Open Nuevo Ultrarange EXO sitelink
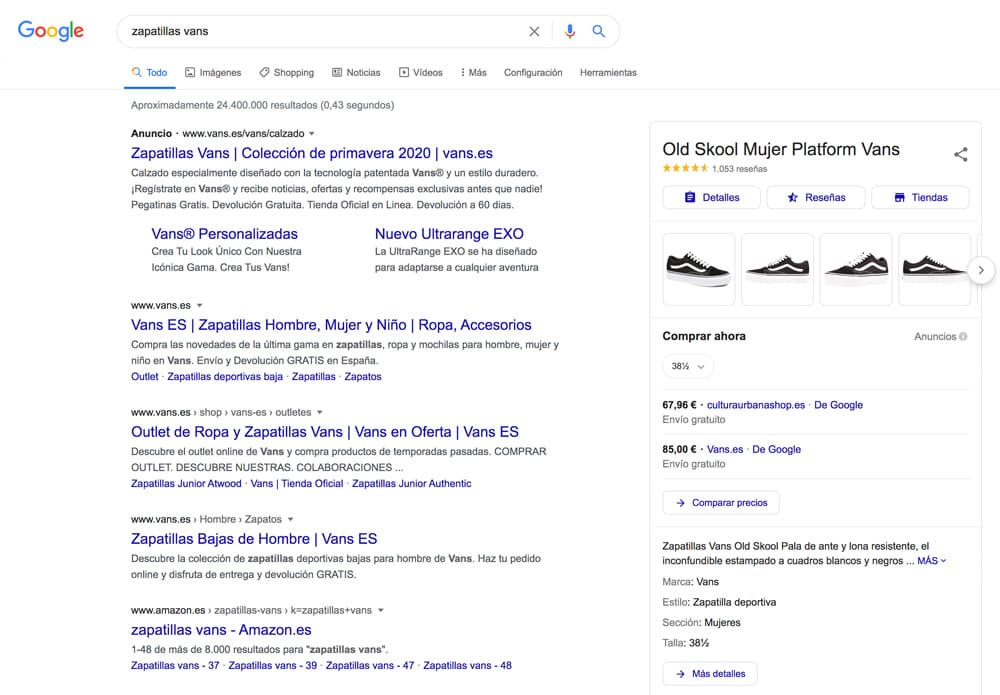 point(450,234)
